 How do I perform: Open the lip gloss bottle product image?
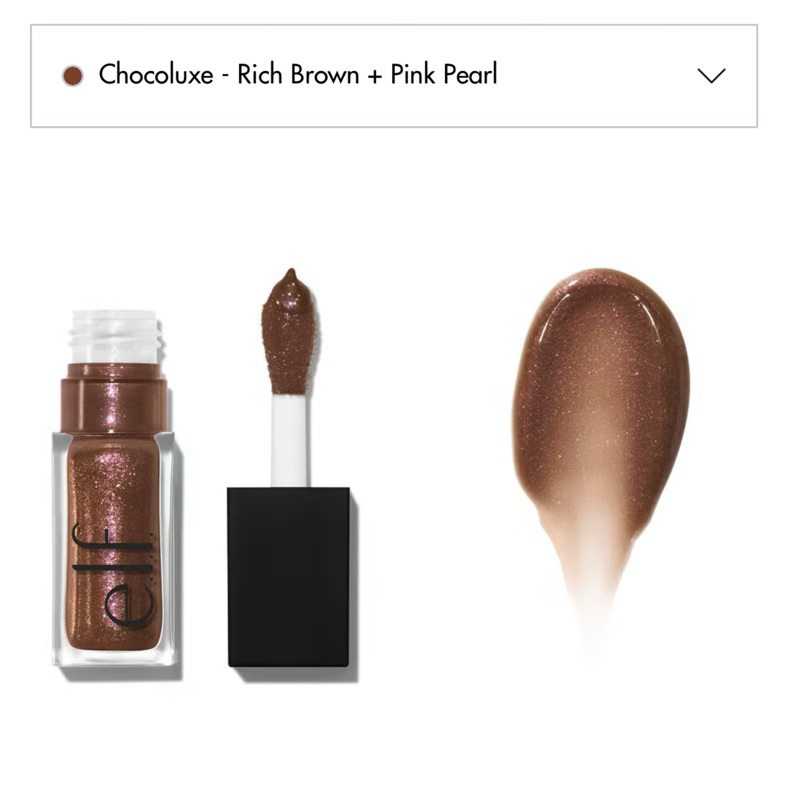(x=115, y=489)
